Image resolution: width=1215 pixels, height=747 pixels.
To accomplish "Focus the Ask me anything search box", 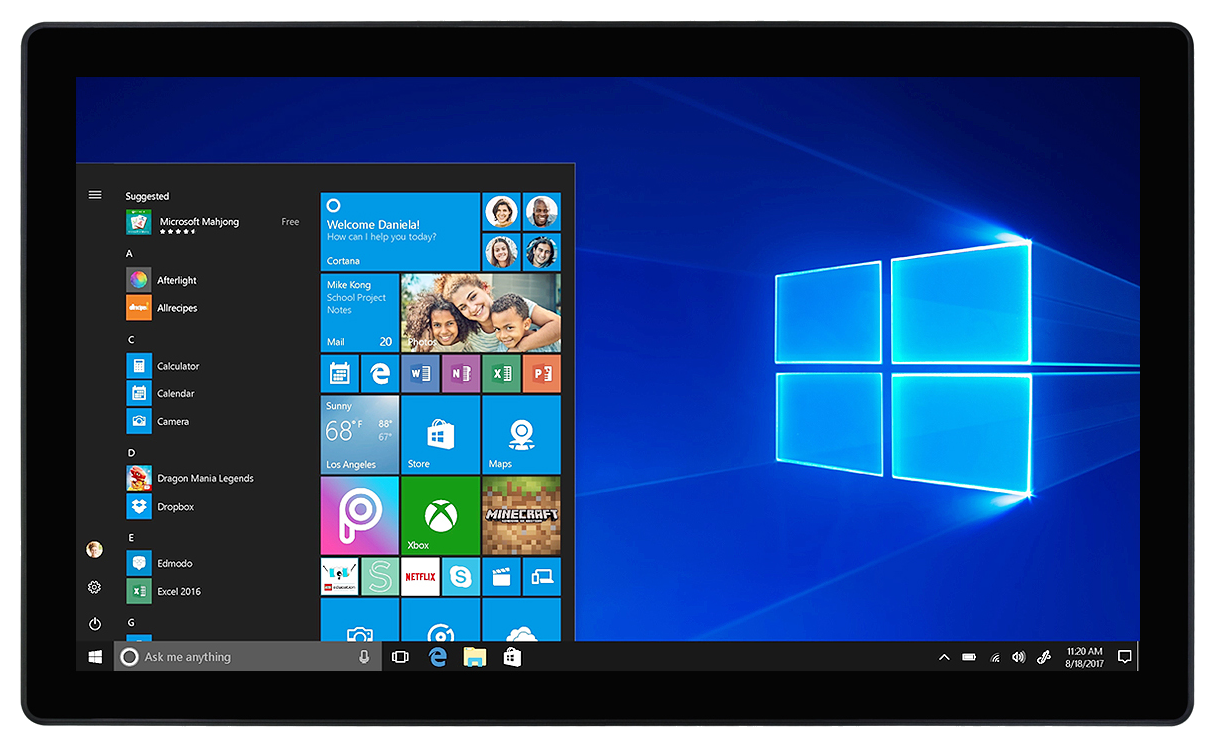I will [247, 657].
